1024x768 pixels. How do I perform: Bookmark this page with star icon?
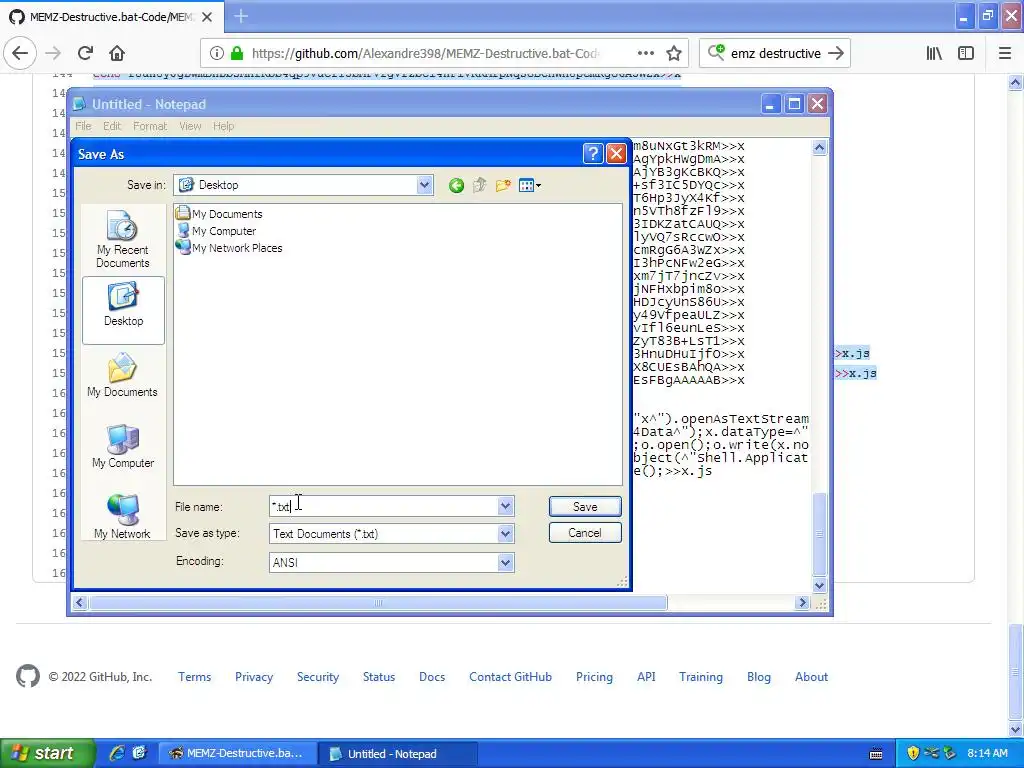click(674, 54)
